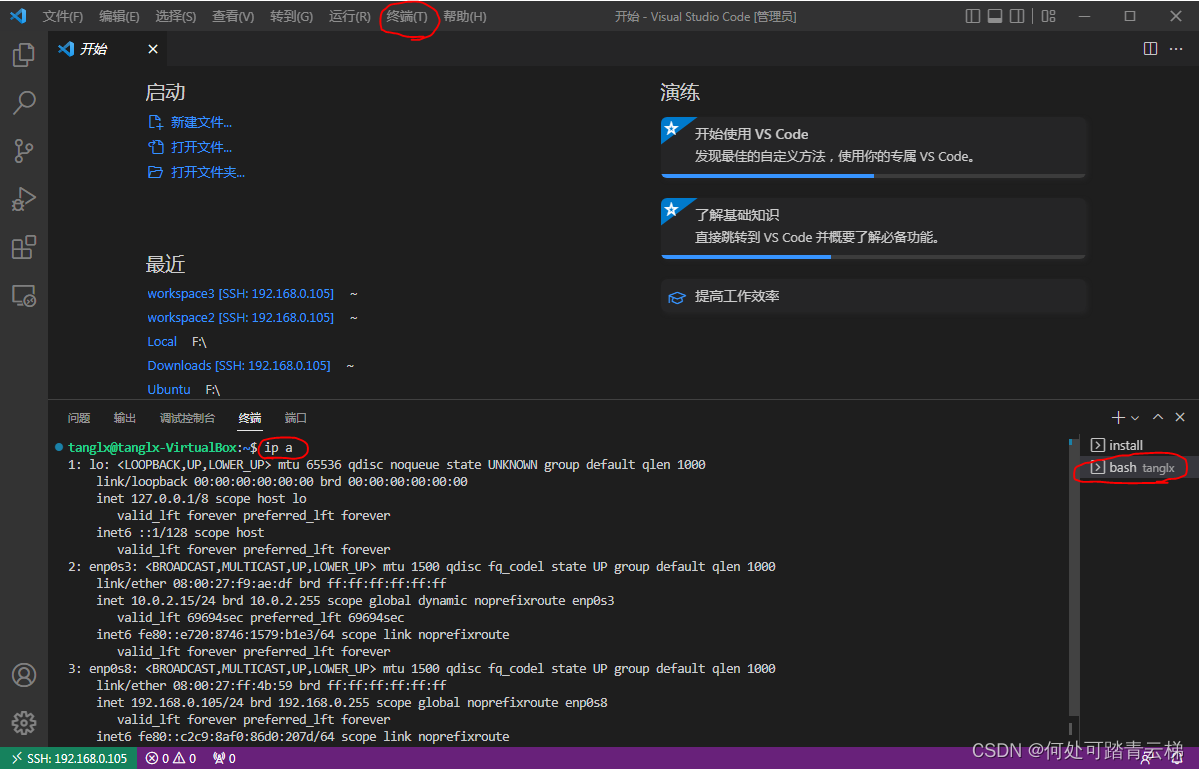Open the 转到(G) menu
Viewport: 1199px width, 770px height.
[x=291, y=16]
